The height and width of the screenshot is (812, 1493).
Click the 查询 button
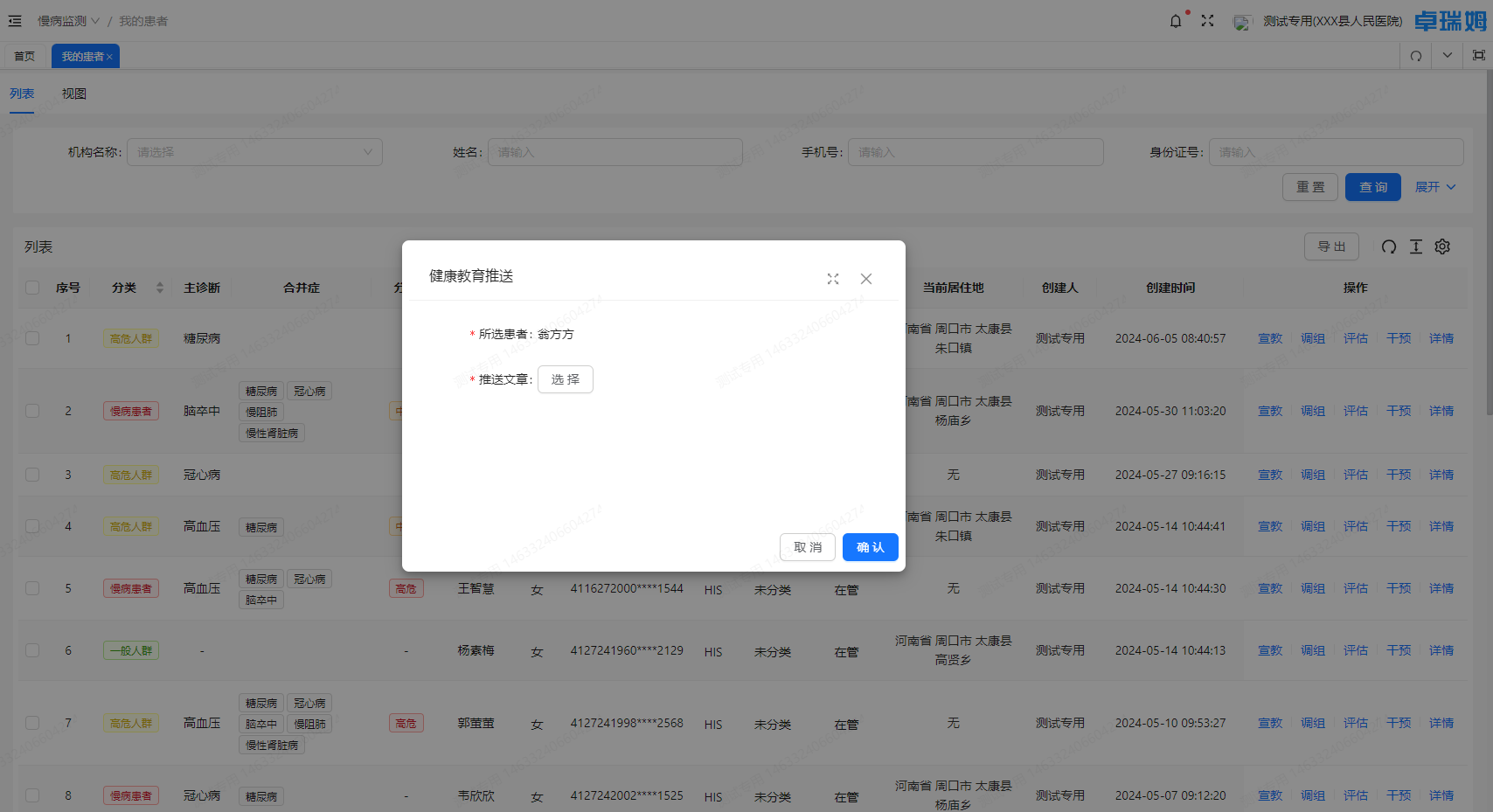[x=1373, y=187]
